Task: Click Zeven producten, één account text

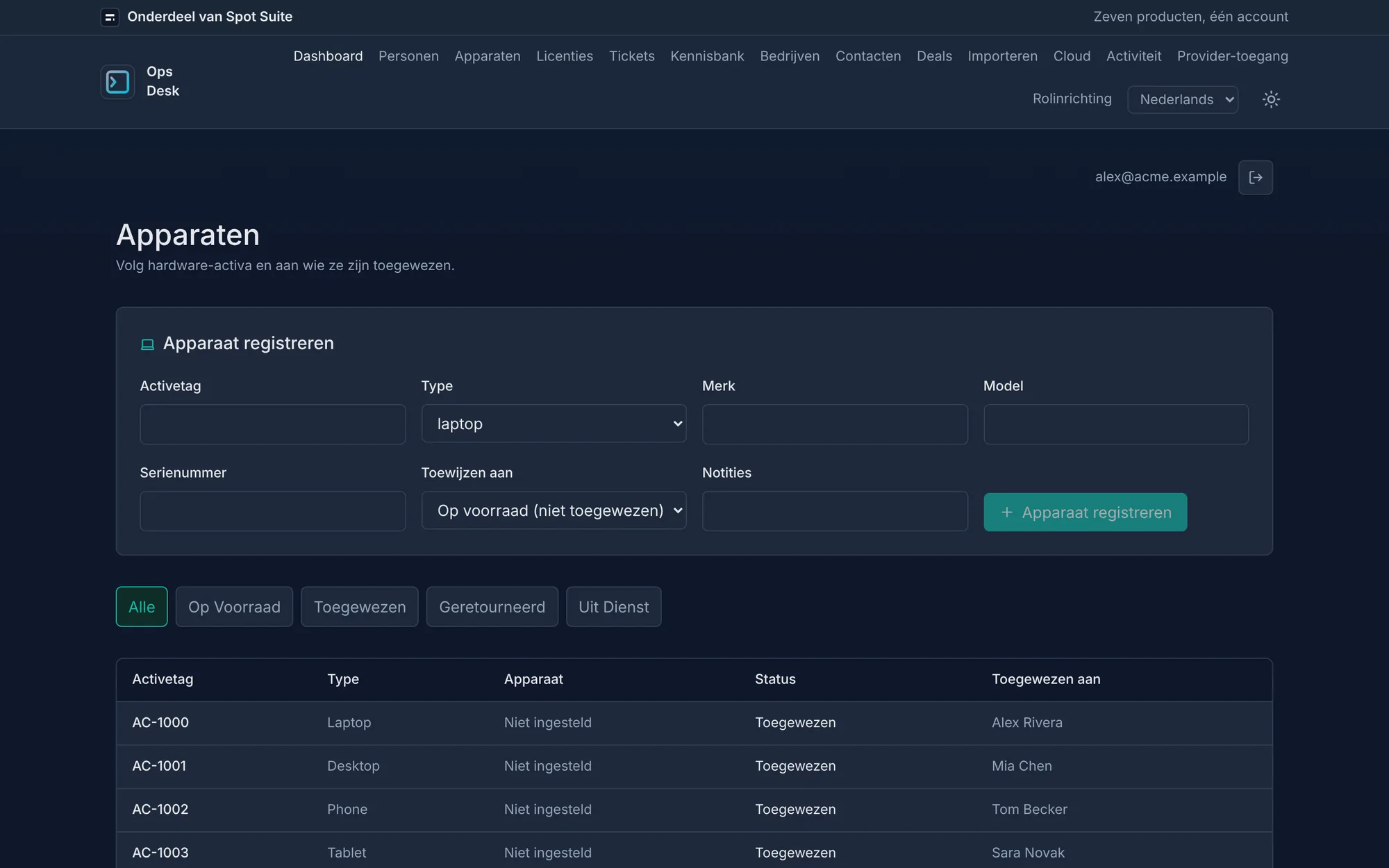Action: pyautogui.click(x=1190, y=17)
